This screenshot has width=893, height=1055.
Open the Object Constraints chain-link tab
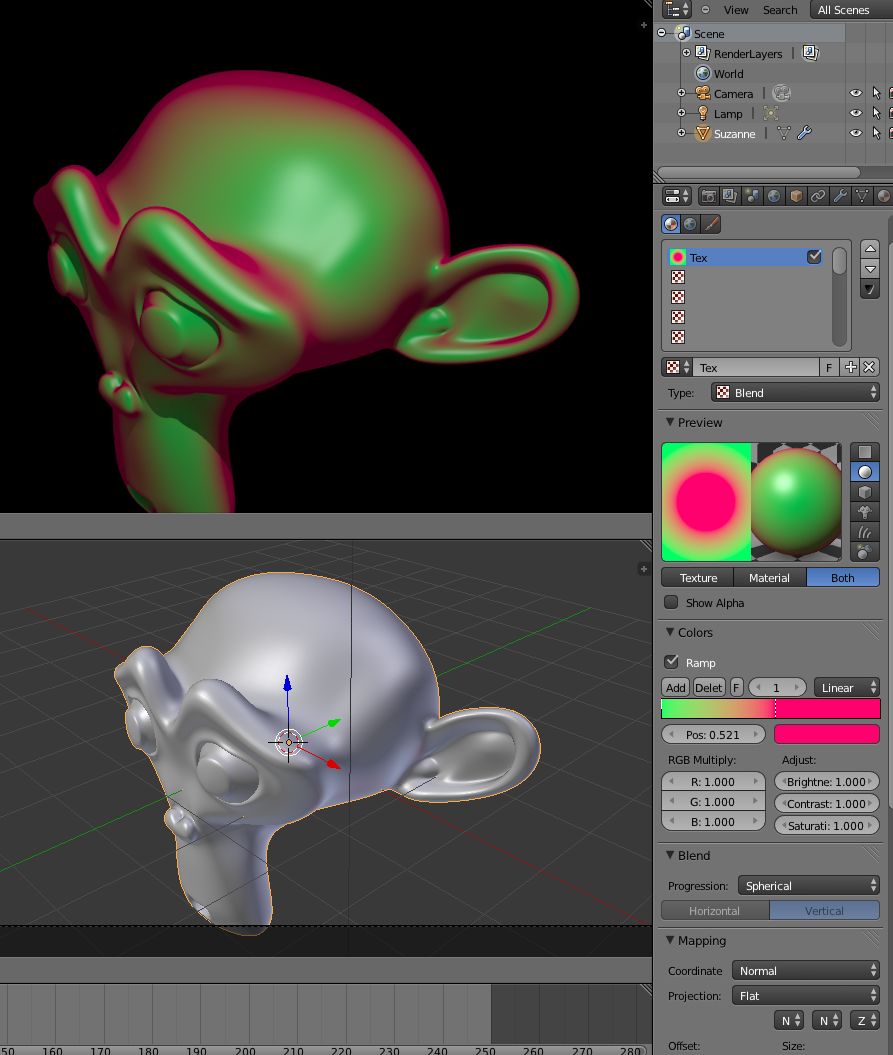tap(818, 196)
